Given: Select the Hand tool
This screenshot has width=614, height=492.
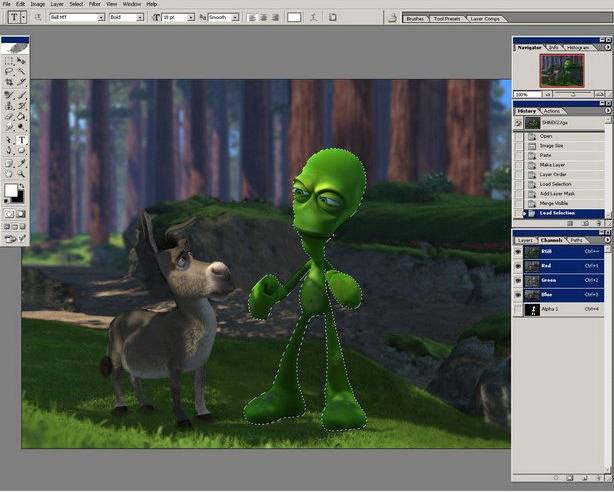Looking at the screenshot, I should coord(9,174).
